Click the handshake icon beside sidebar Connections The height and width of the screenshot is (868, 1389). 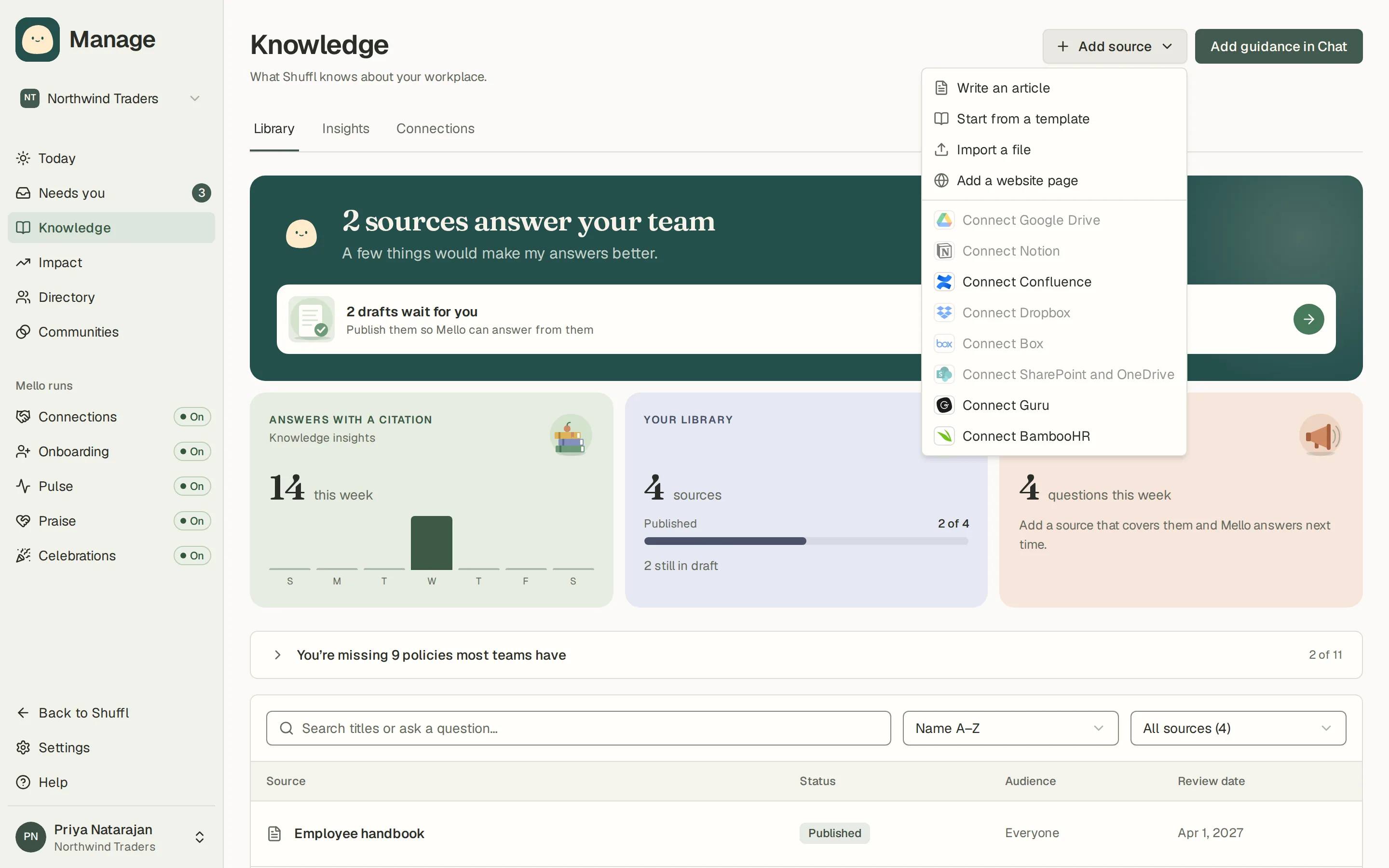coord(23,416)
